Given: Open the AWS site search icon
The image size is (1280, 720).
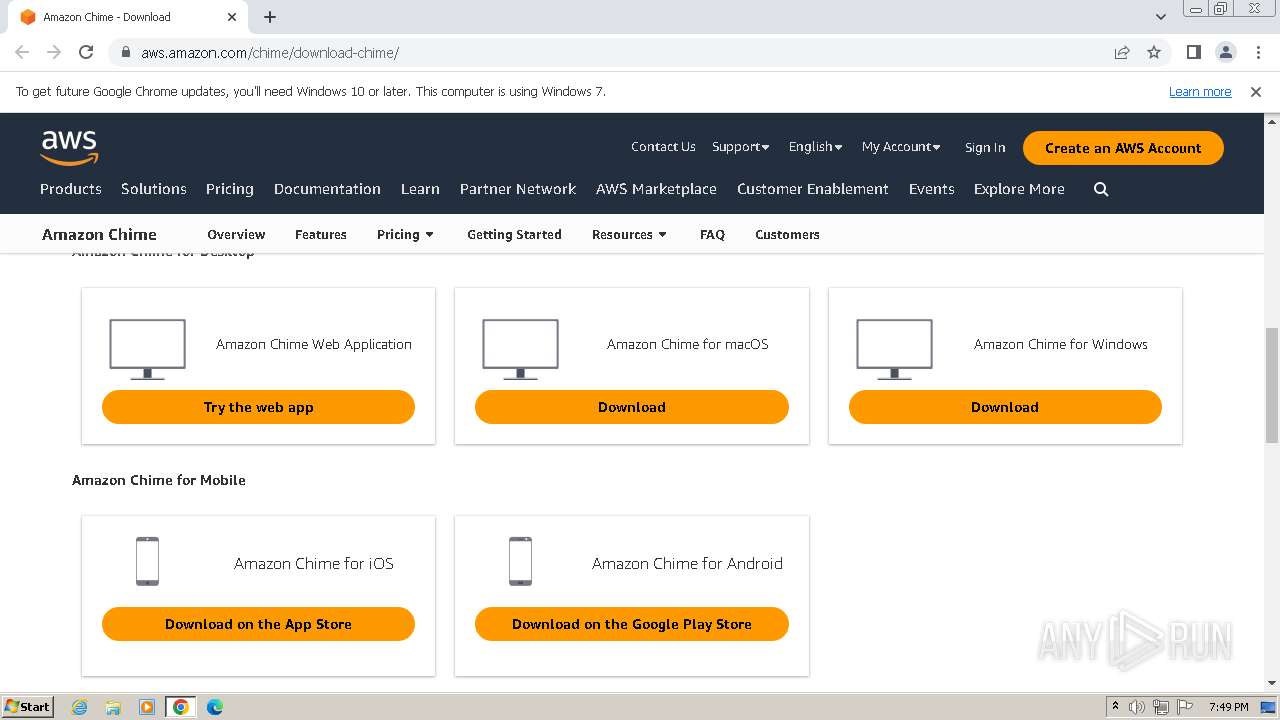Looking at the screenshot, I should [1101, 189].
